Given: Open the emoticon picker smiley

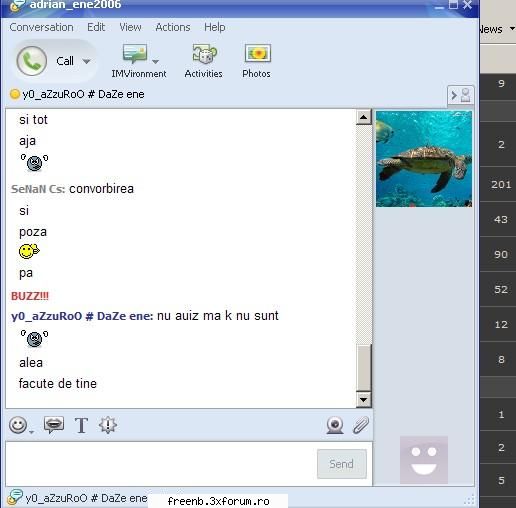Looking at the screenshot, I should 18,425.
